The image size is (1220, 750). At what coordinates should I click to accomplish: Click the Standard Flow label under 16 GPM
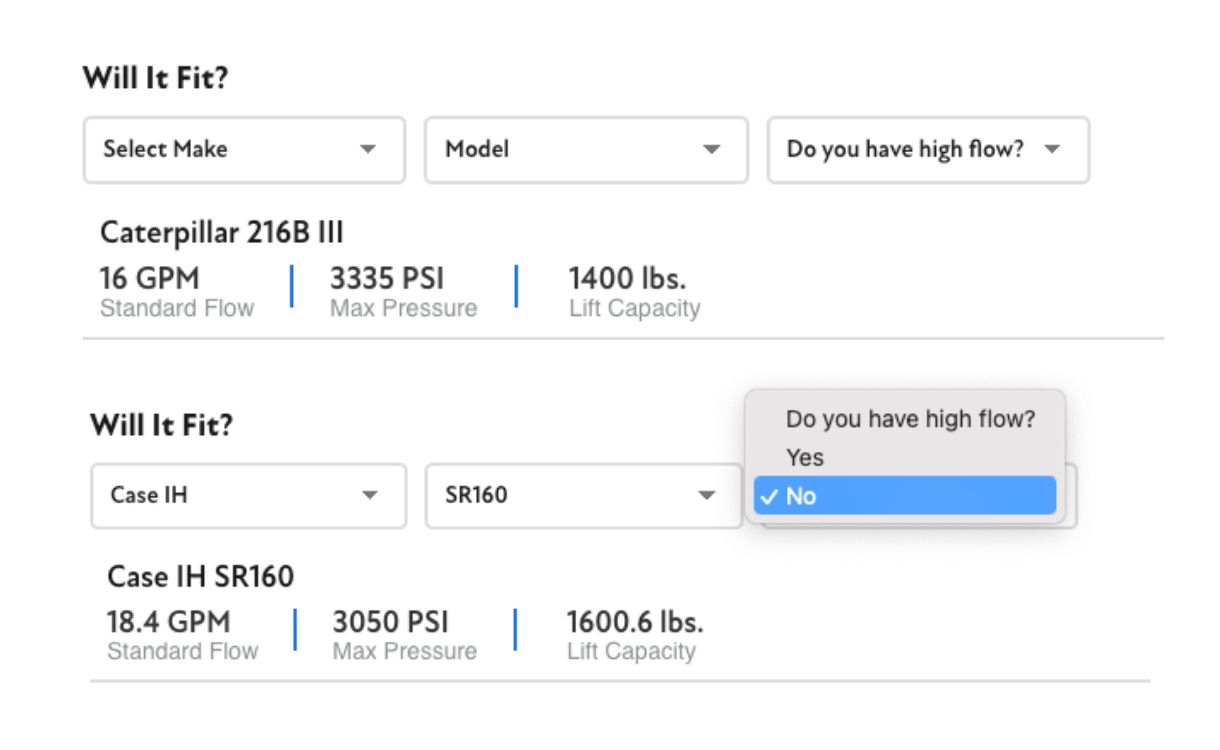click(177, 308)
